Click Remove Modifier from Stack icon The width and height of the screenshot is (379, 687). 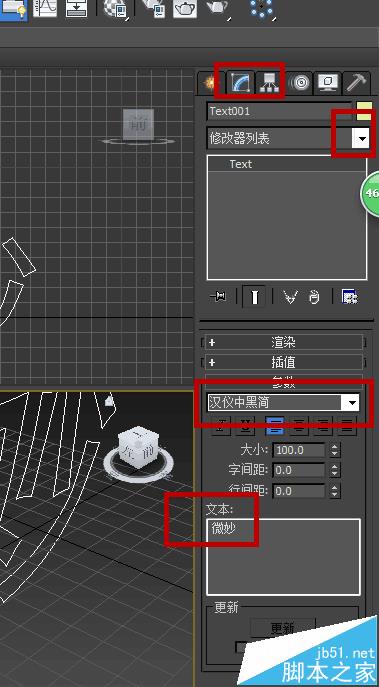[314, 297]
